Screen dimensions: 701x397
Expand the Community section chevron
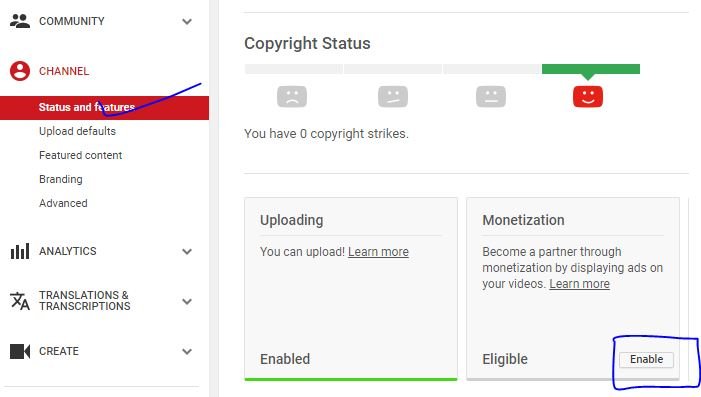187,21
